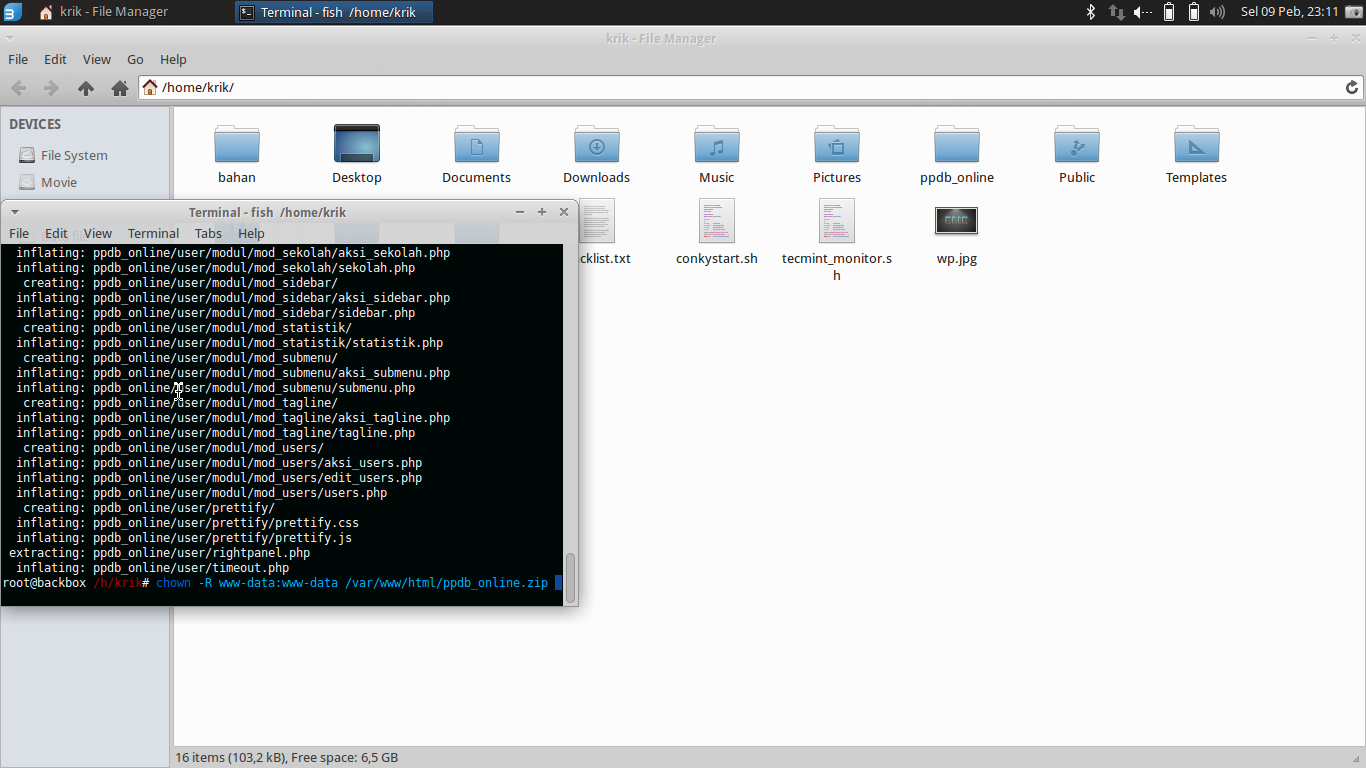The width and height of the screenshot is (1366, 768).
Task: Click the muted volume icon beside the network icon
Action: [x=1142, y=12]
